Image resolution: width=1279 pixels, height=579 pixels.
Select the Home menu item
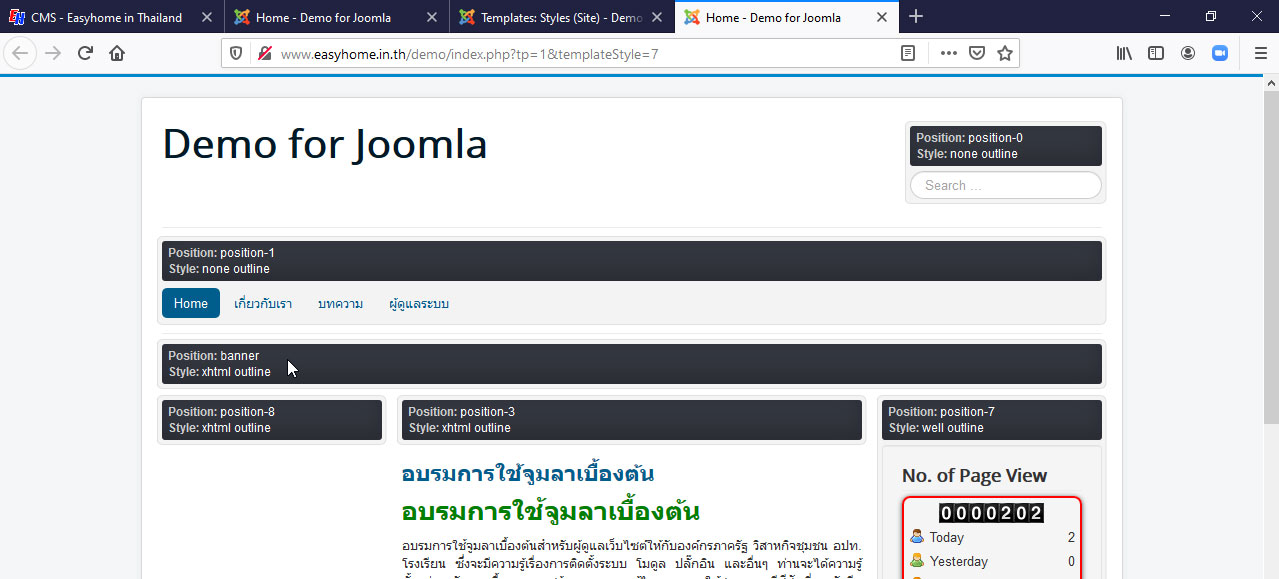pyautogui.click(x=191, y=303)
